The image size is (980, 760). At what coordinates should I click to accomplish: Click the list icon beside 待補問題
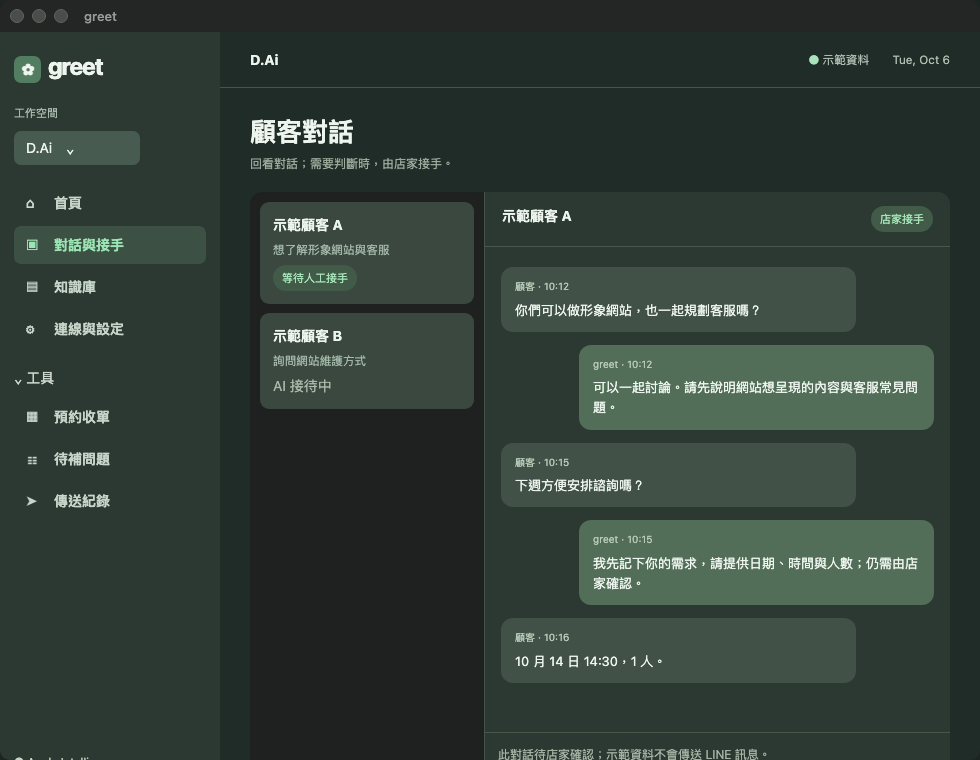[x=32, y=460]
